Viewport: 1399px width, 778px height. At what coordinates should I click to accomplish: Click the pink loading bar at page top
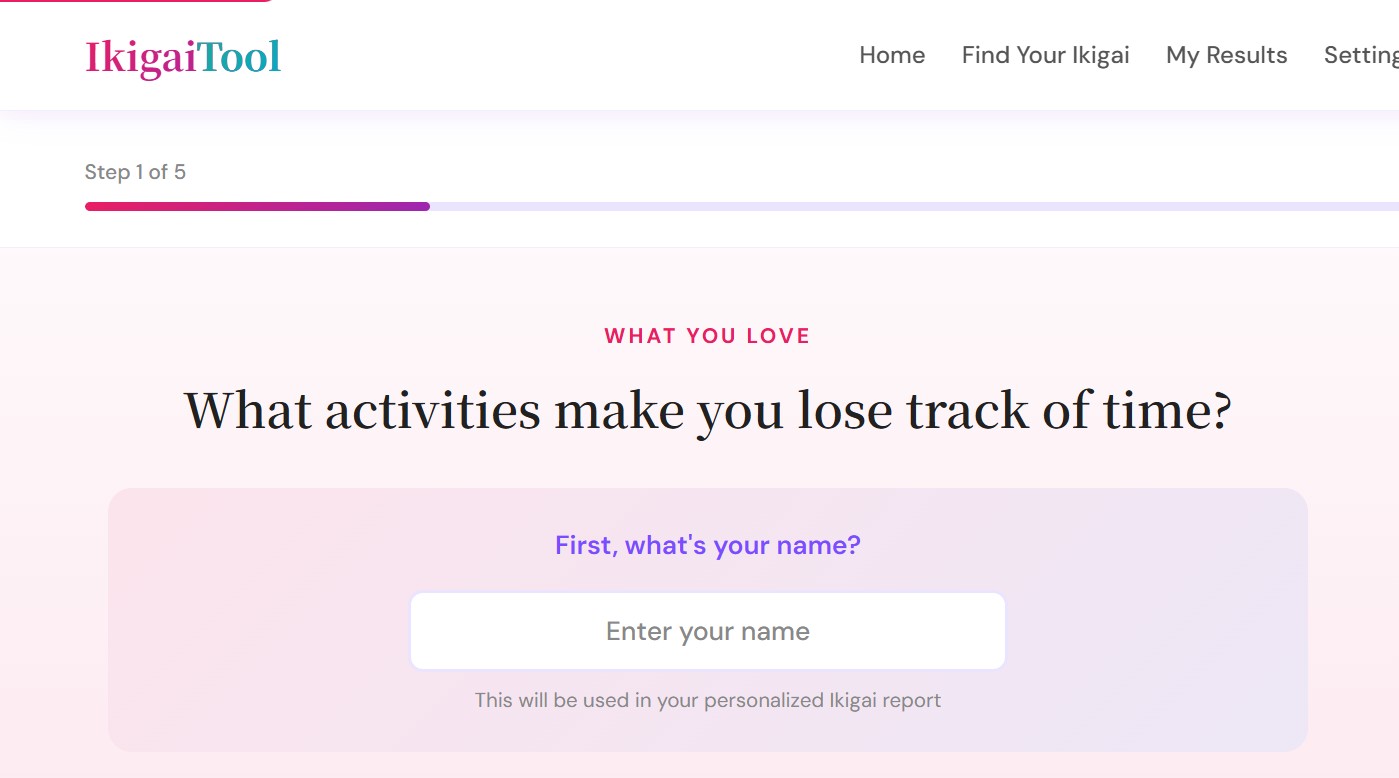(x=135, y=1)
